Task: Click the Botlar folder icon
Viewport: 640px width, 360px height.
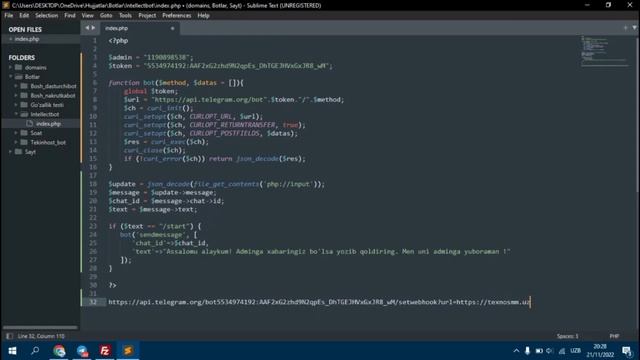Action: coord(19,77)
